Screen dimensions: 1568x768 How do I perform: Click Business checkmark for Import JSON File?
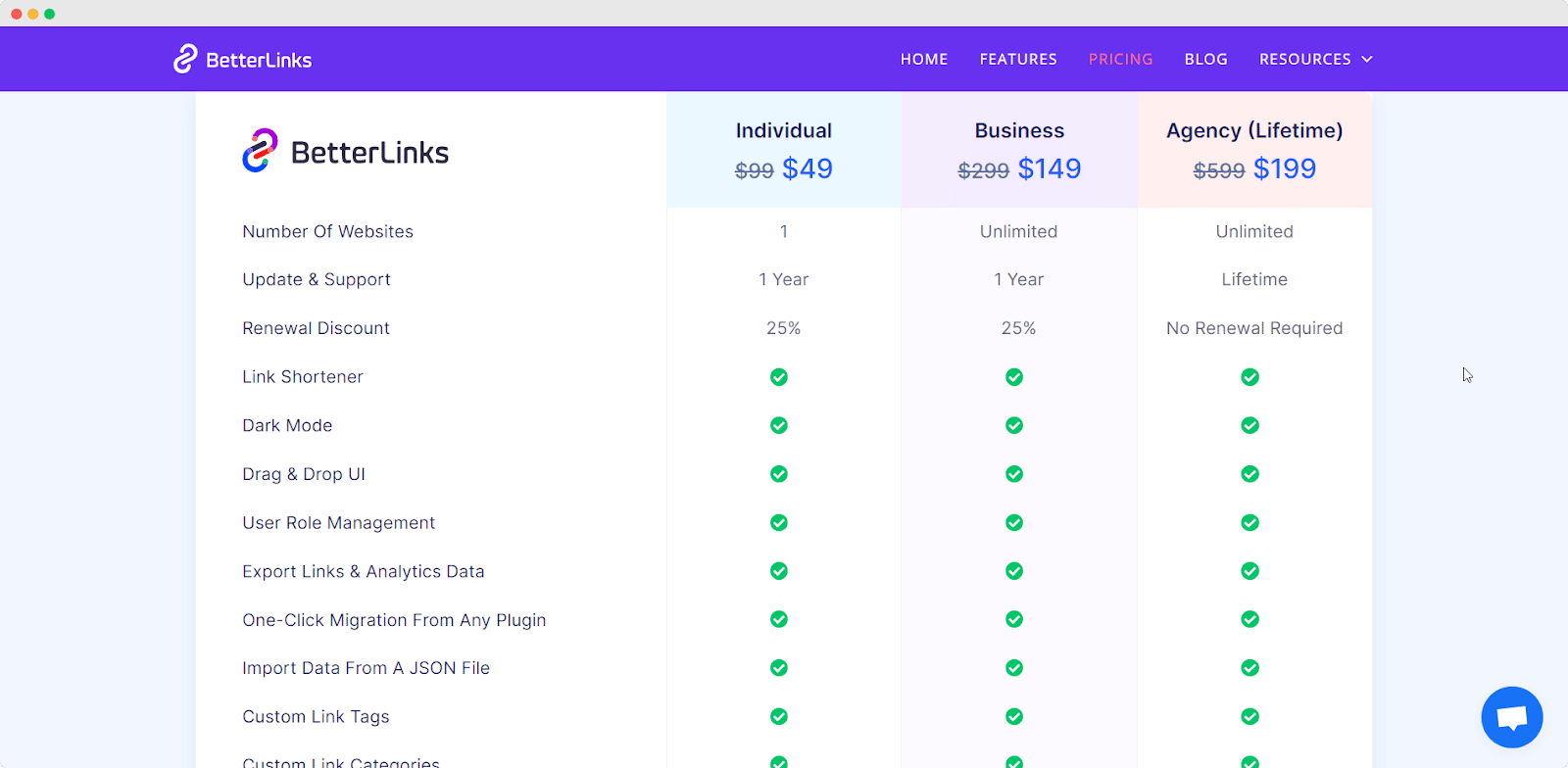pyautogui.click(x=1014, y=668)
